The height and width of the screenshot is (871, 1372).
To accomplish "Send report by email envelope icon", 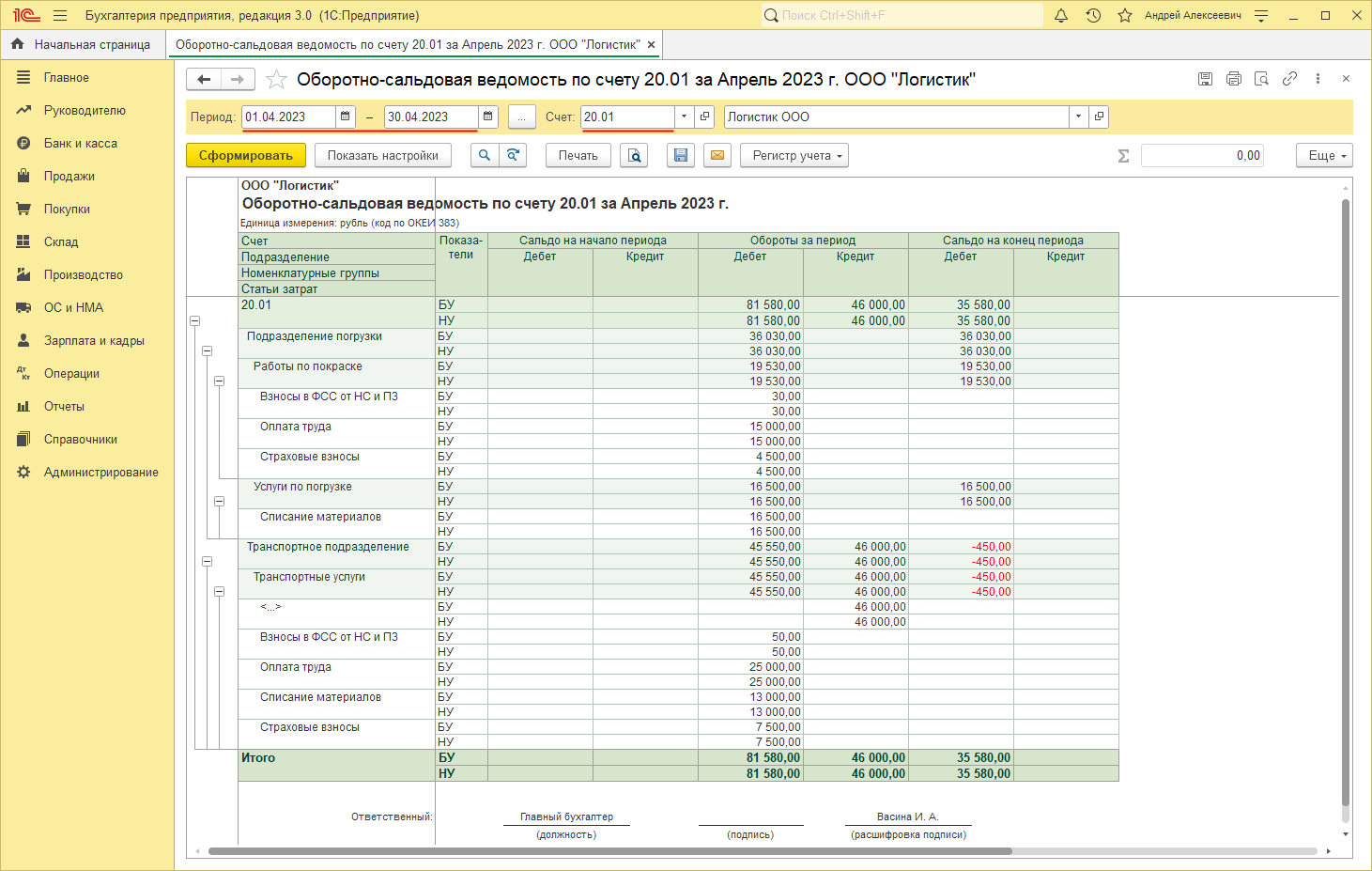I will click(717, 156).
